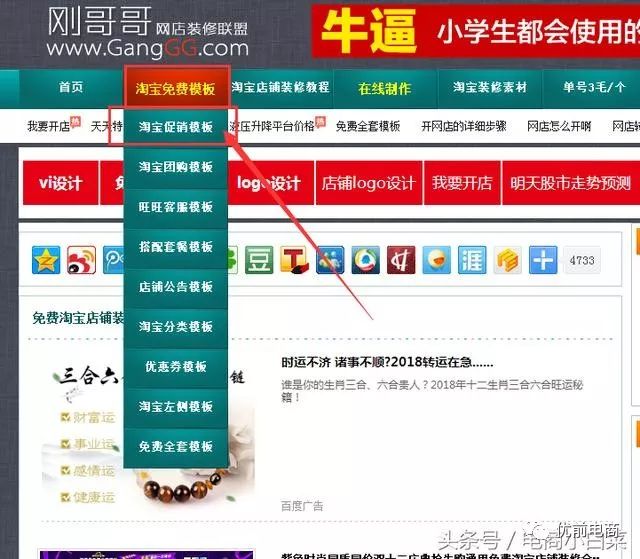
Task: Click the red logo设计 button
Action: pyautogui.click(x=270, y=183)
